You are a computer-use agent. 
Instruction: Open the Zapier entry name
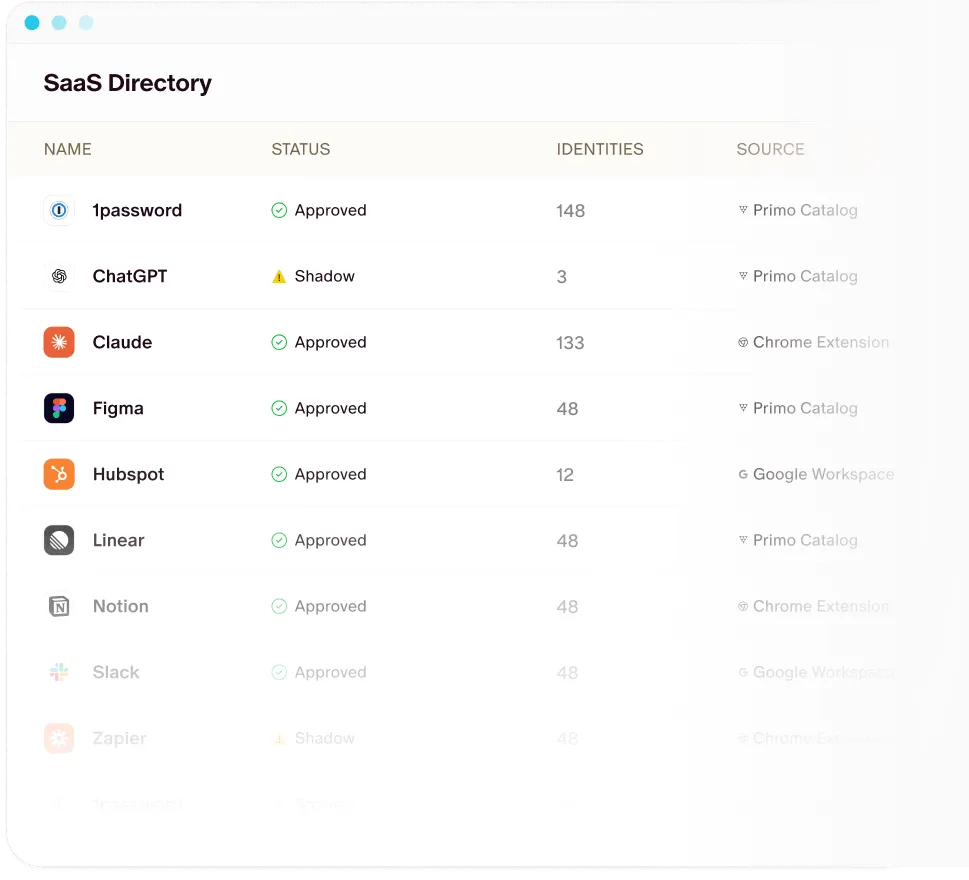click(119, 738)
